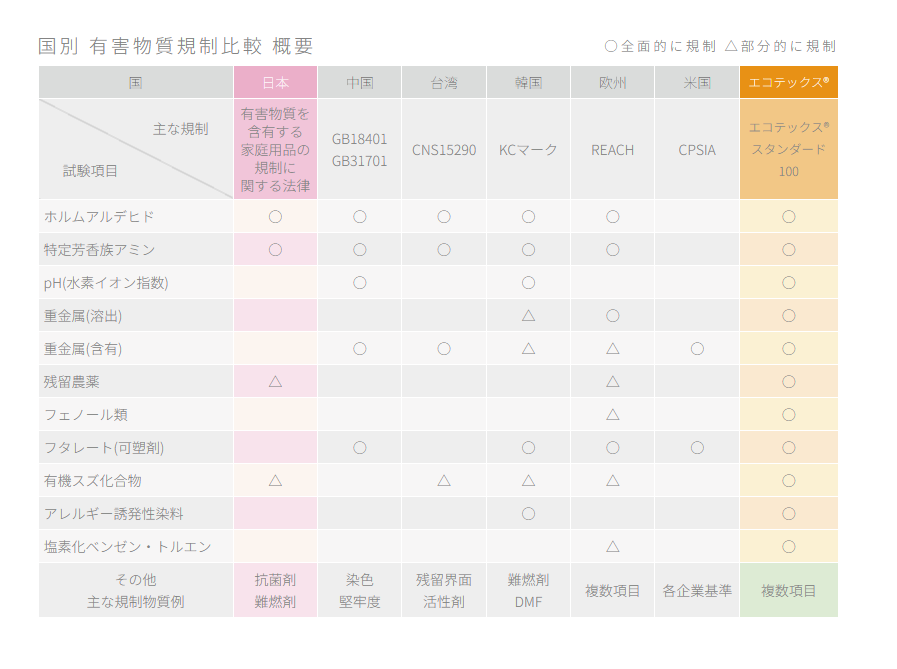Click the green 複数項目 cell under エコテックス
Screen dimensions: 897x669
(x=788, y=590)
